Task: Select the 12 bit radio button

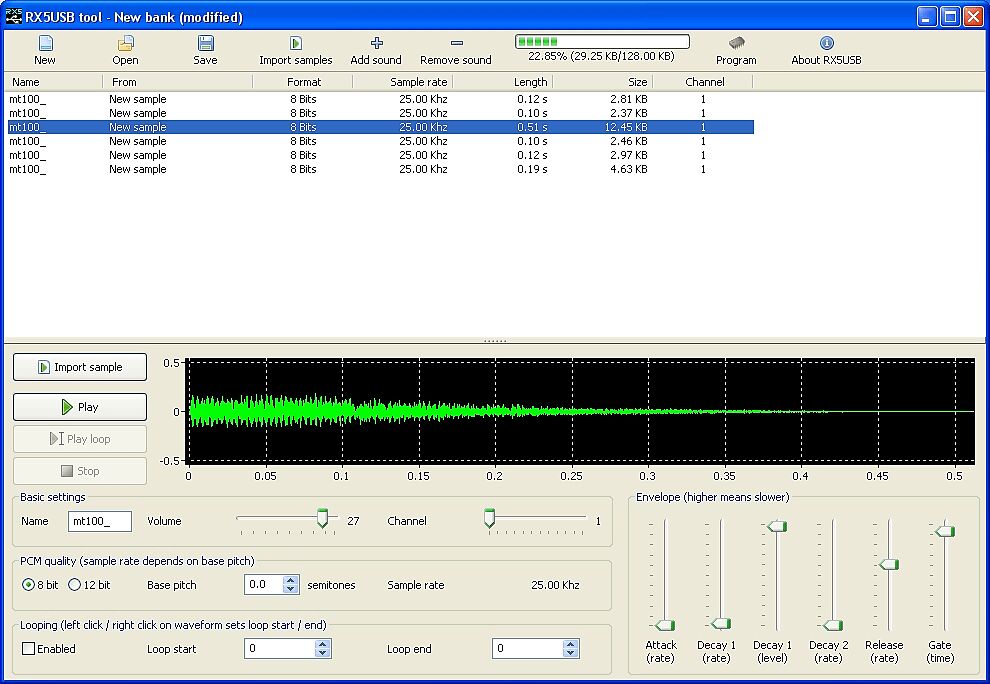Action: 75,585
